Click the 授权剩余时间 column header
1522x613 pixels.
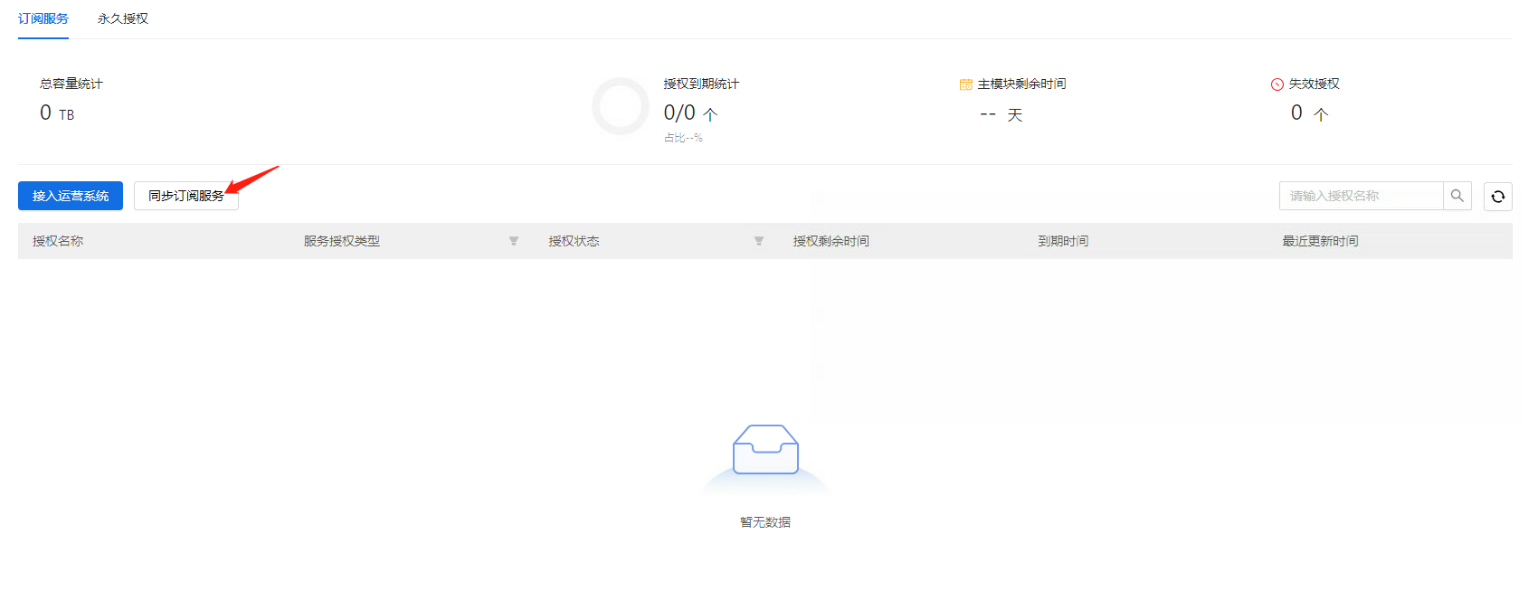tap(831, 241)
